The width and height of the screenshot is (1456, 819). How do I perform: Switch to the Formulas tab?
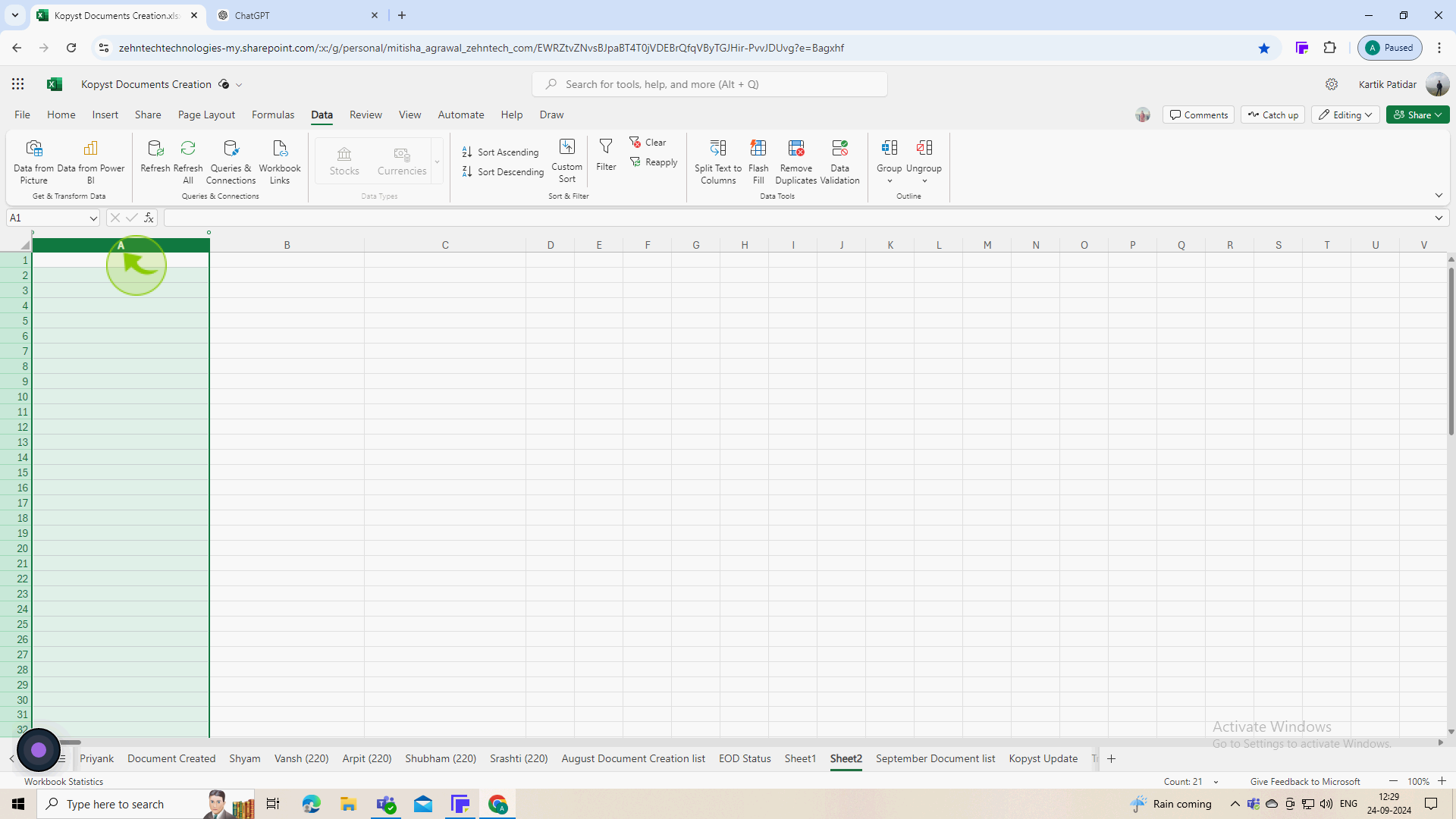click(273, 115)
